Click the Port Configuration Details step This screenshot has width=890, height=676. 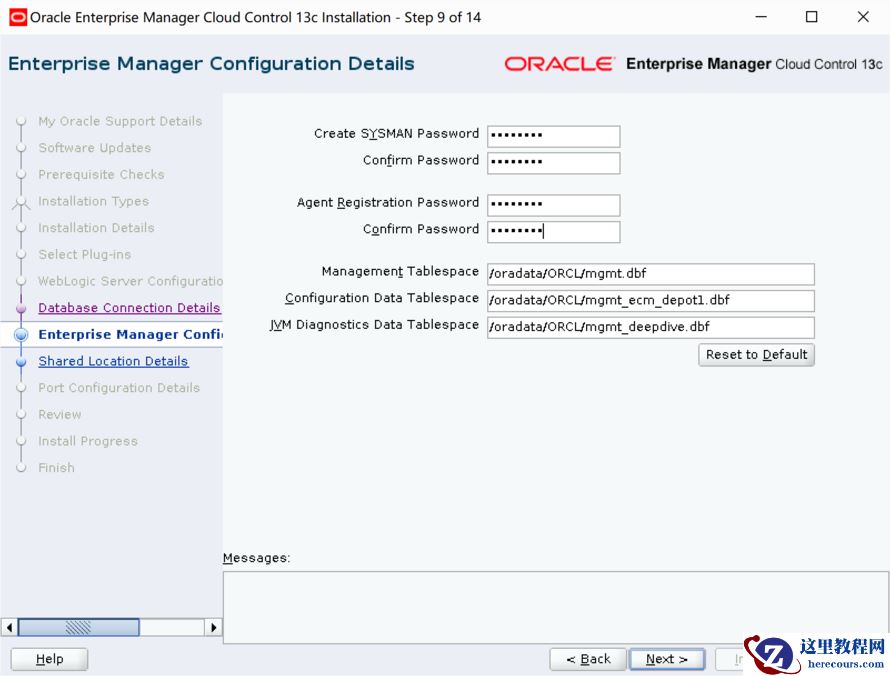(119, 388)
